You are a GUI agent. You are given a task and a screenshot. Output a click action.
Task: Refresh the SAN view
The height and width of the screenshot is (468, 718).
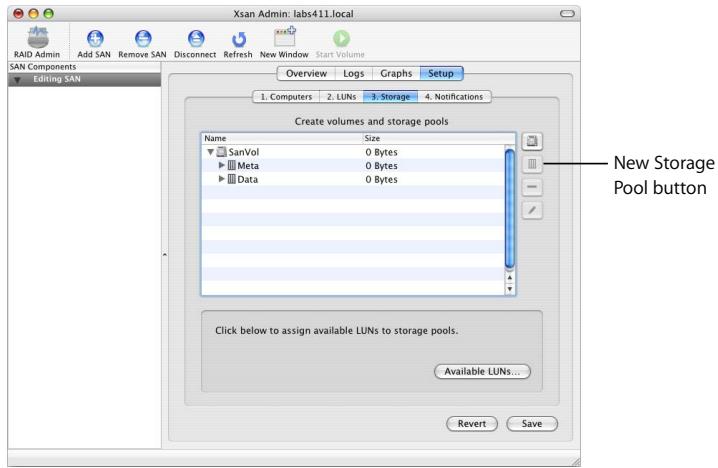pos(239,39)
